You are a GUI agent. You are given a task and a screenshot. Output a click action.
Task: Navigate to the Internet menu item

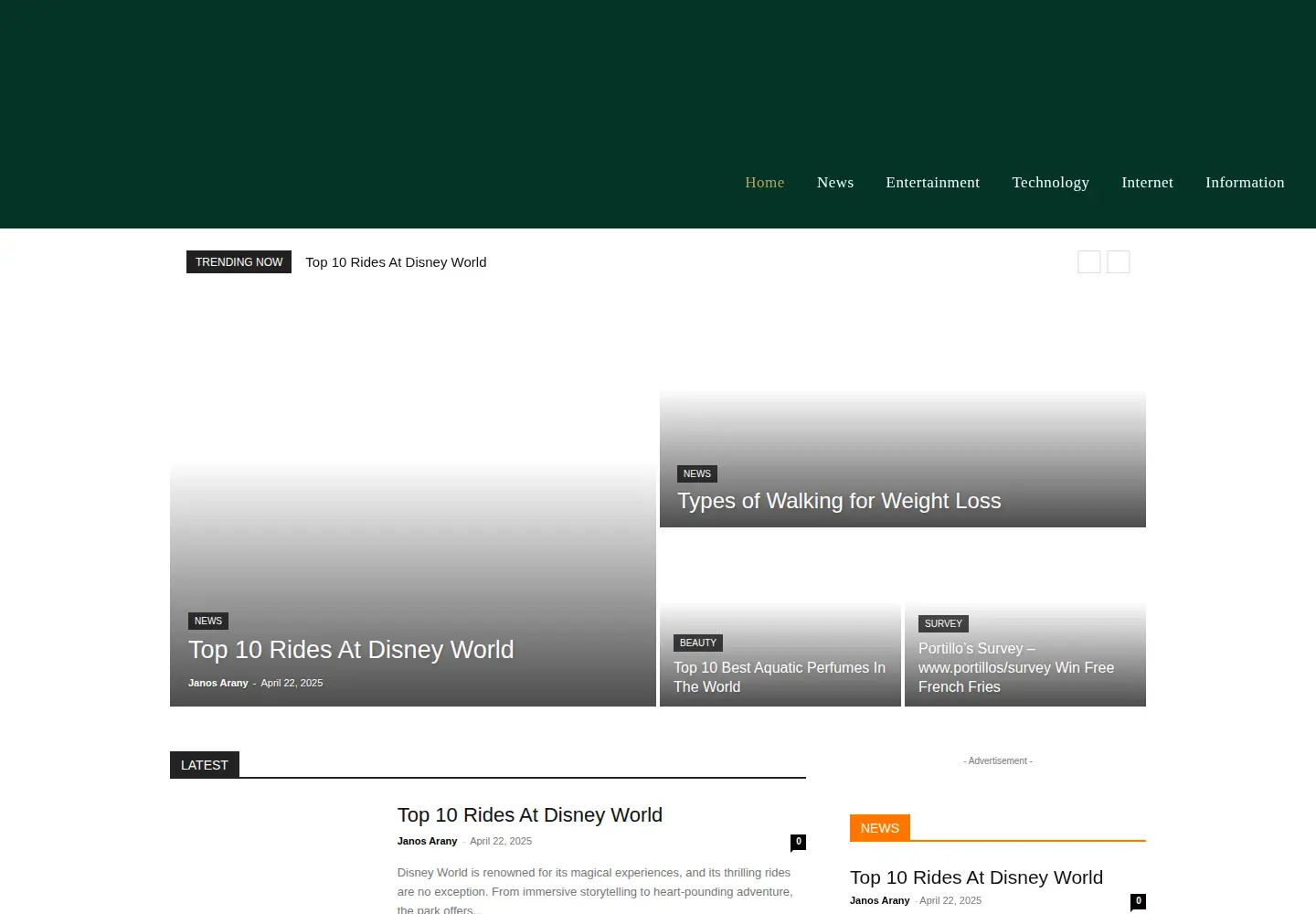click(1147, 183)
